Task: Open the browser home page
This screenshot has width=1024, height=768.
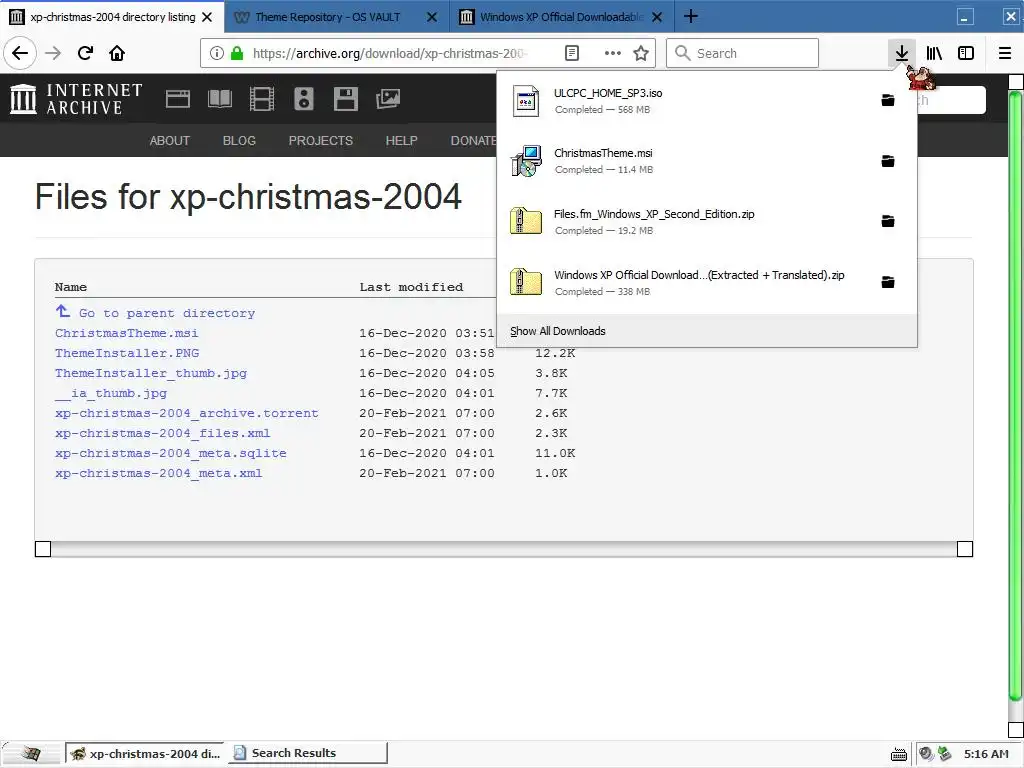Action: [117, 53]
